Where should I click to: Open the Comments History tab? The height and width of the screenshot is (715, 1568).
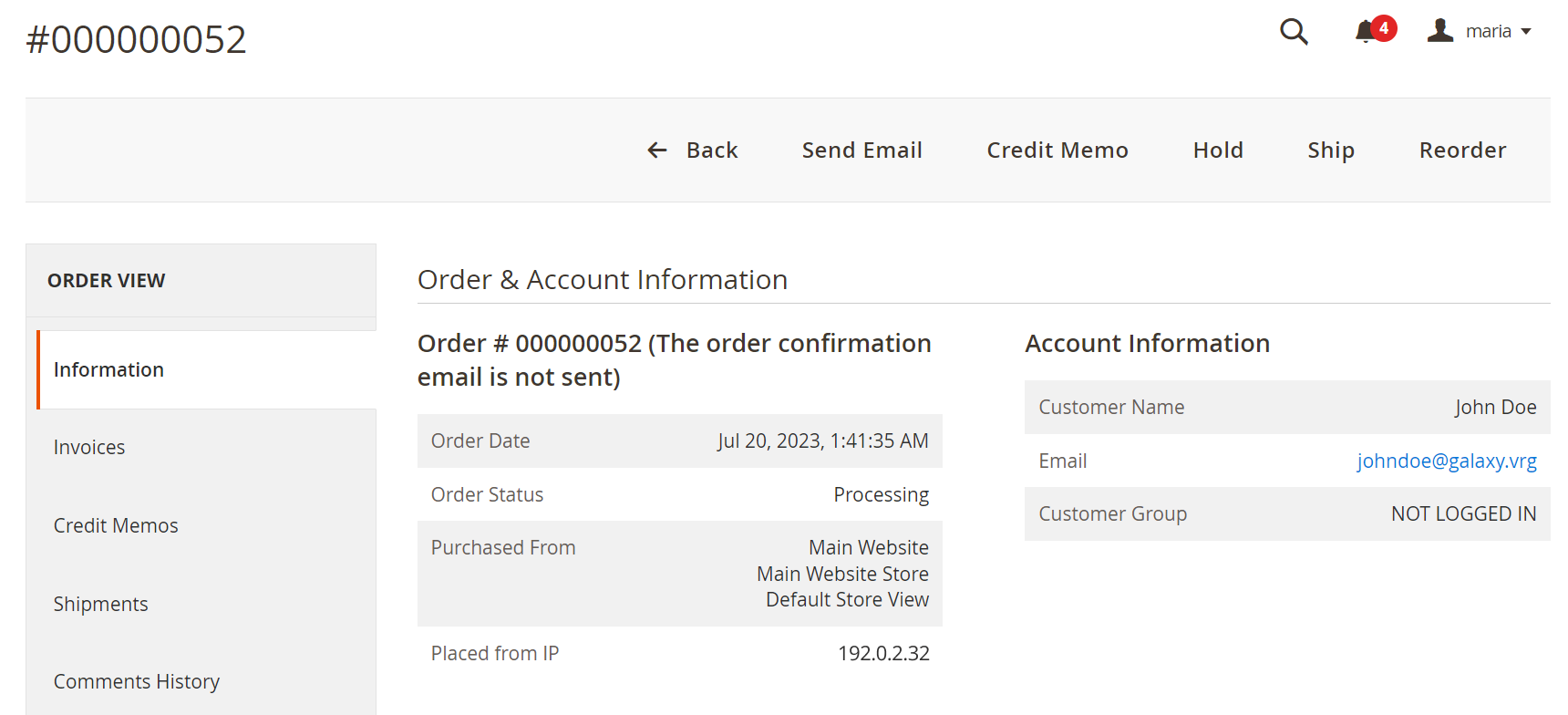point(137,681)
